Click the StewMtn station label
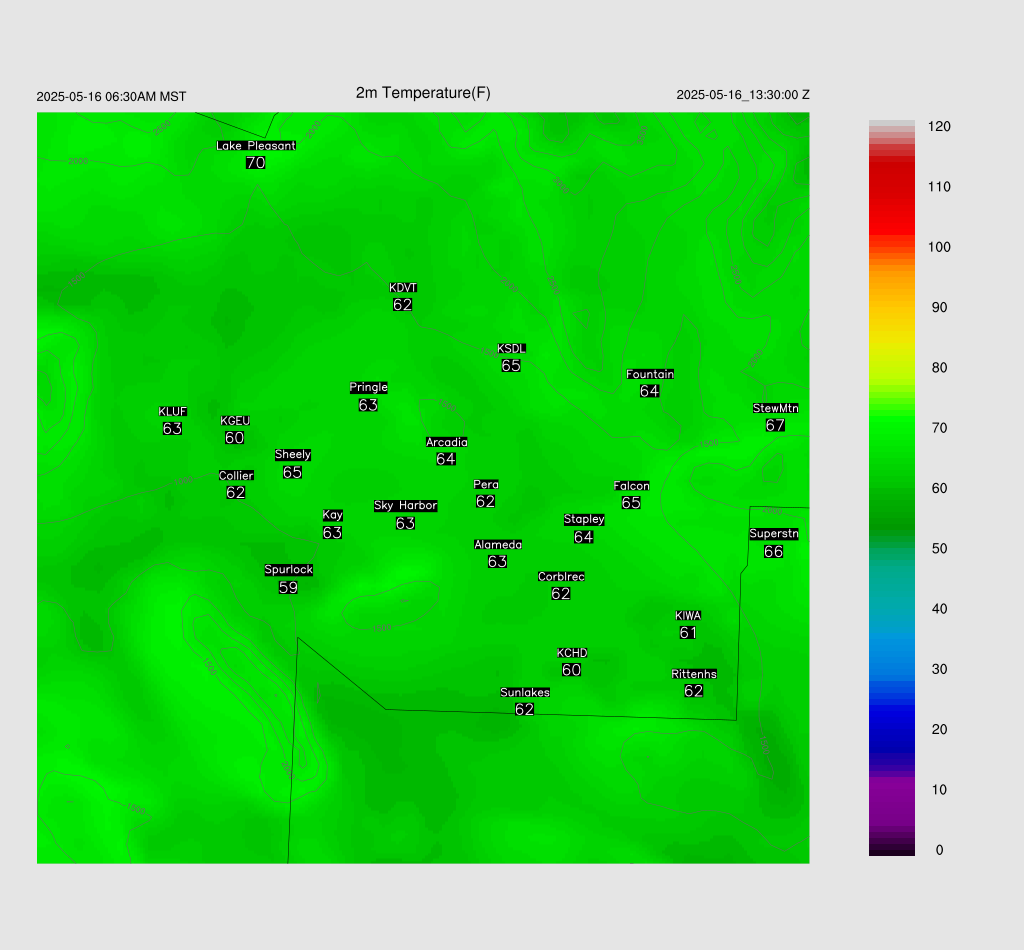The image size is (1024, 950). (x=776, y=408)
